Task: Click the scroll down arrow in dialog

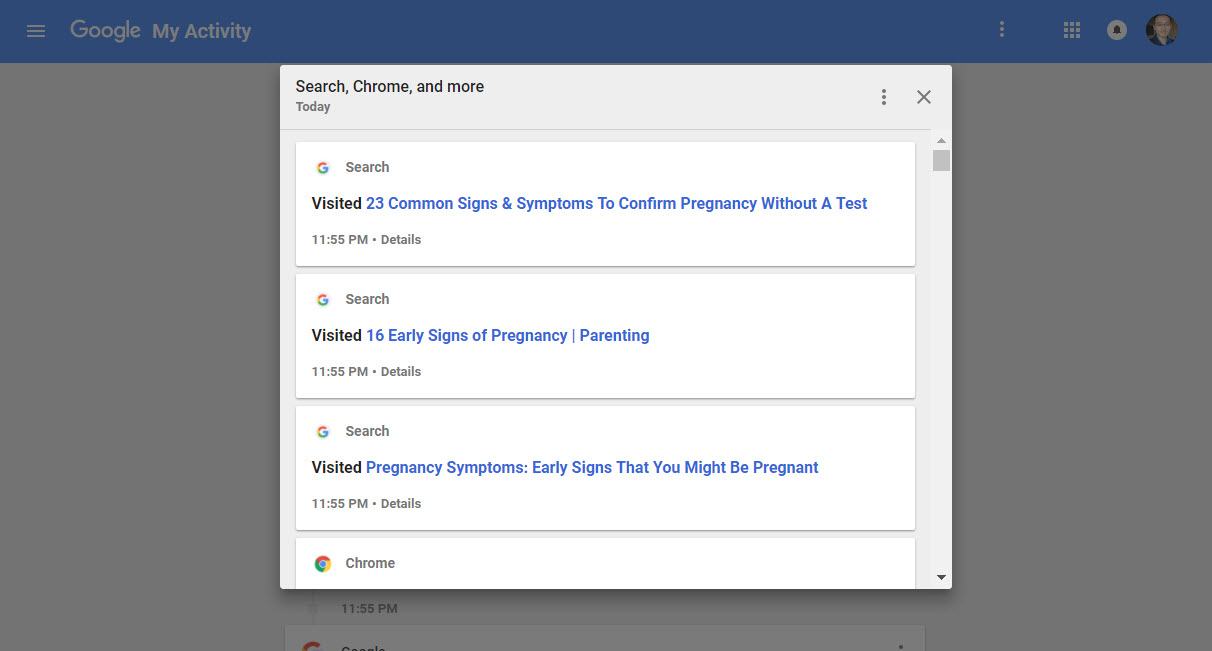Action: [941, 577]
